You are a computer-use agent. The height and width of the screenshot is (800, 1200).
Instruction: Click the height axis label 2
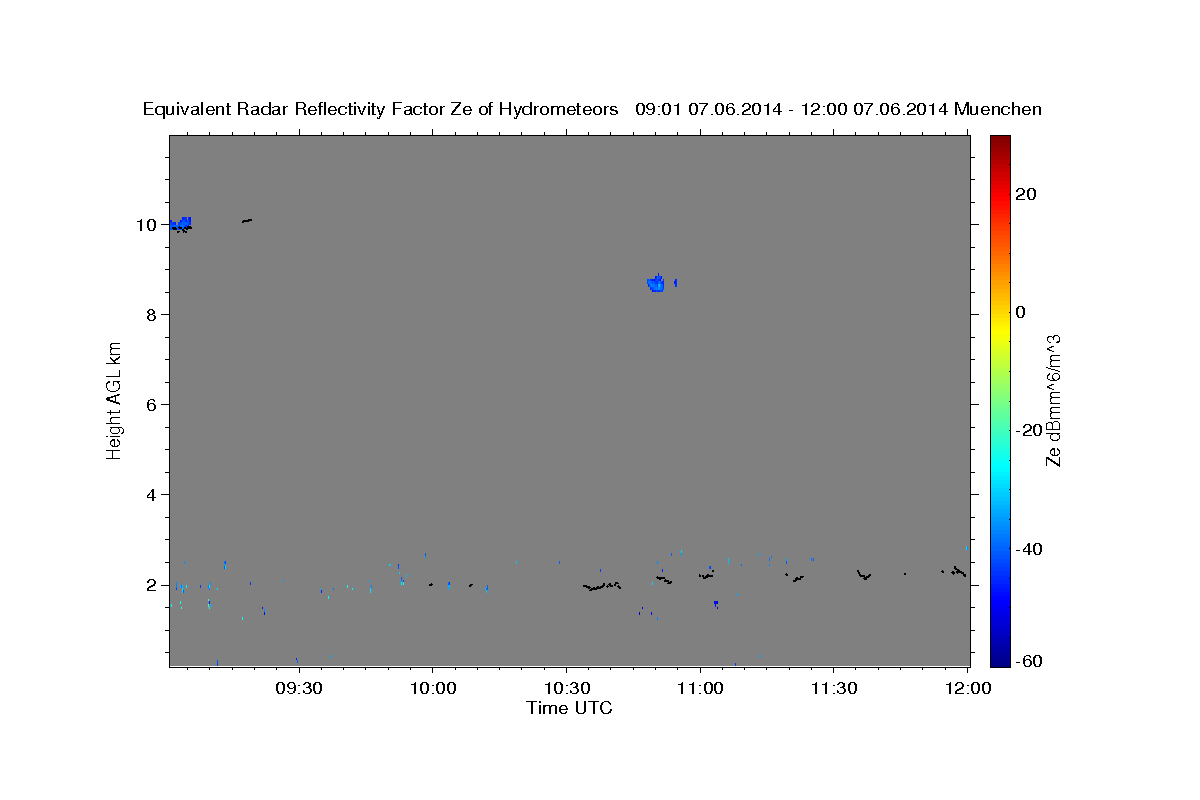tap(151, 584)
